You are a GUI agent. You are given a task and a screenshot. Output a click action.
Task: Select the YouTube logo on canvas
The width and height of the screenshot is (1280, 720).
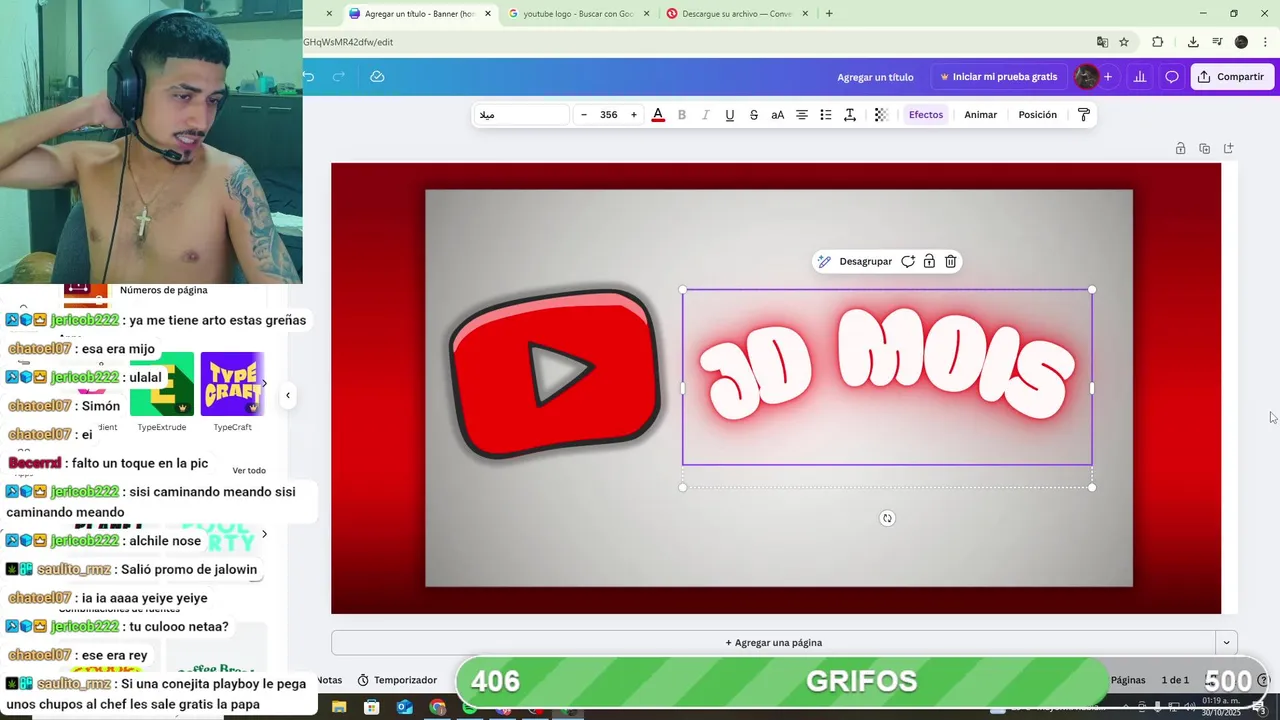click(x=555, y=373)
